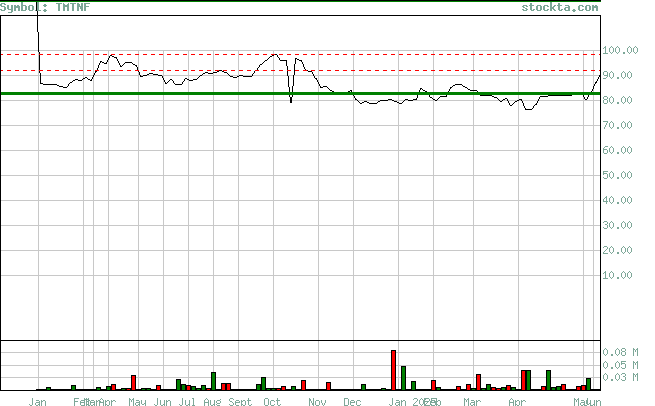The image size is (655, 406).
Task: Click the Sept month label
Action: coord(240,402)
